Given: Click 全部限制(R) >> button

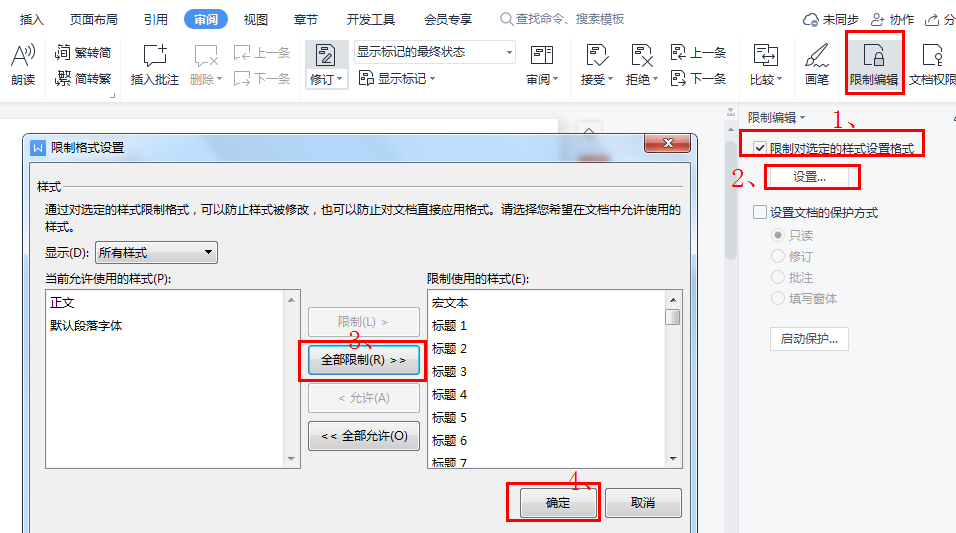Looking at the screenshot, I should pos(363,360).
